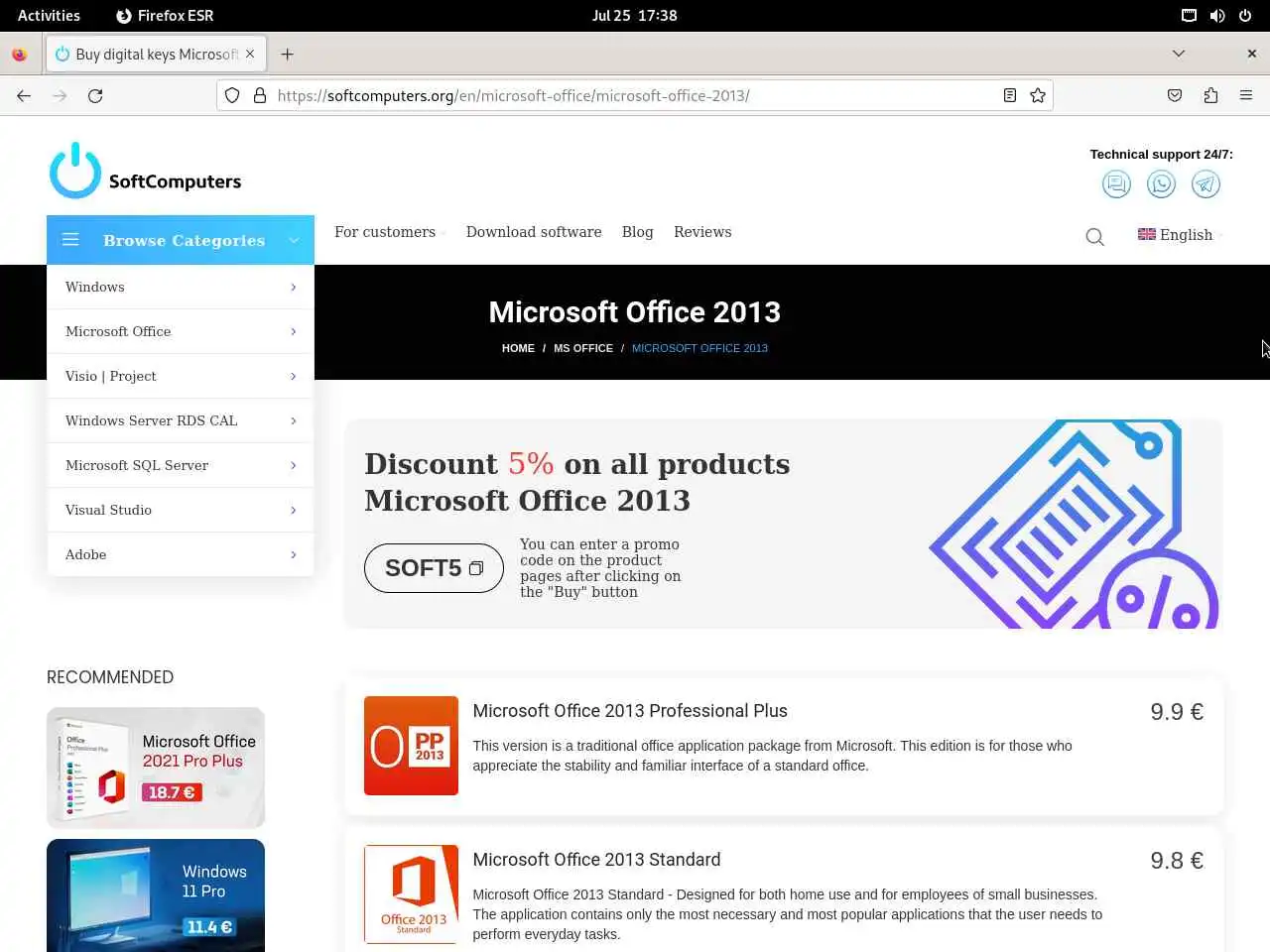Toggle reader view icon in address bar

[1010, 95]
